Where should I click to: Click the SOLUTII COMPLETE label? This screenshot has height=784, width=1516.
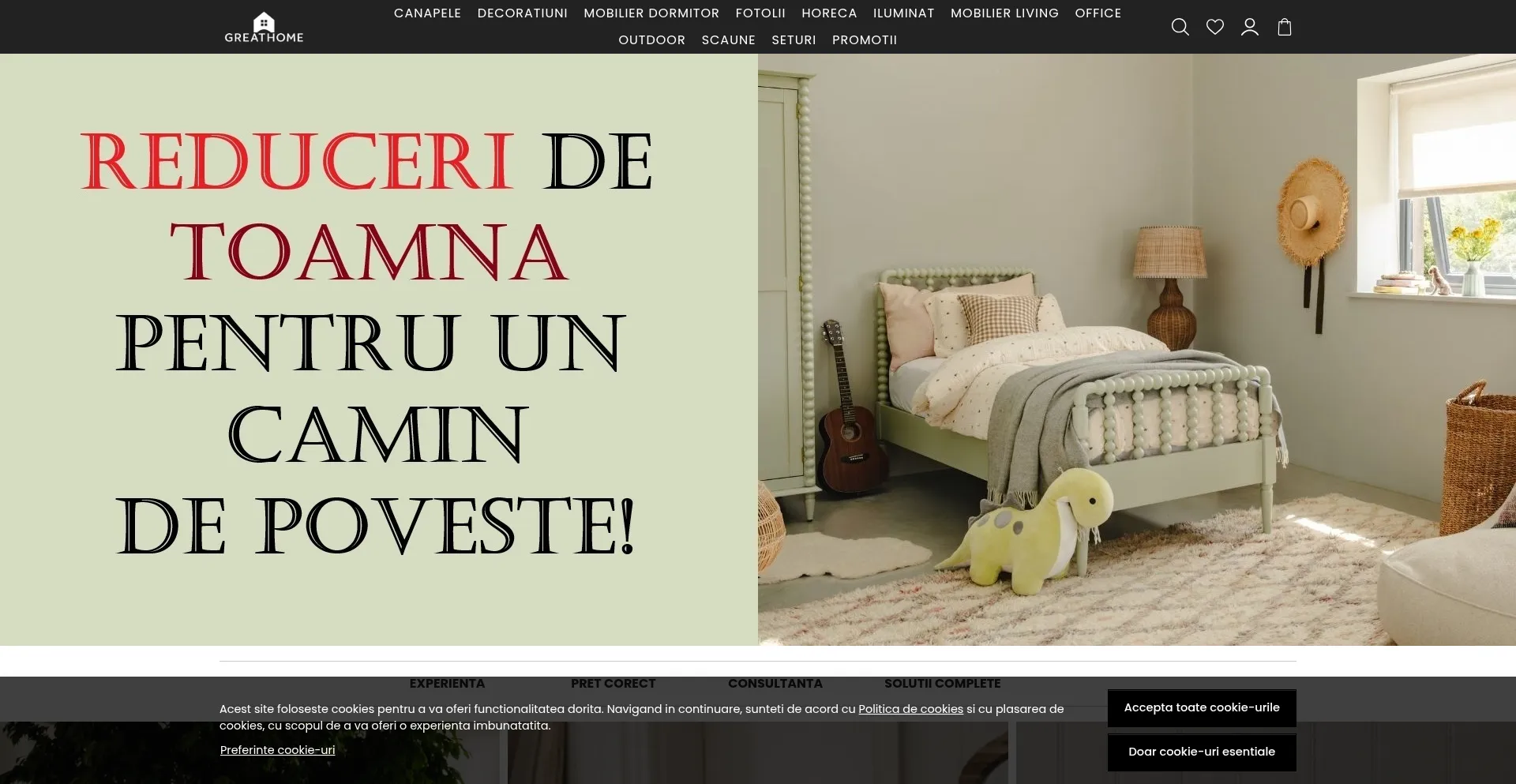pyautogui.click(x=943, y=684)
